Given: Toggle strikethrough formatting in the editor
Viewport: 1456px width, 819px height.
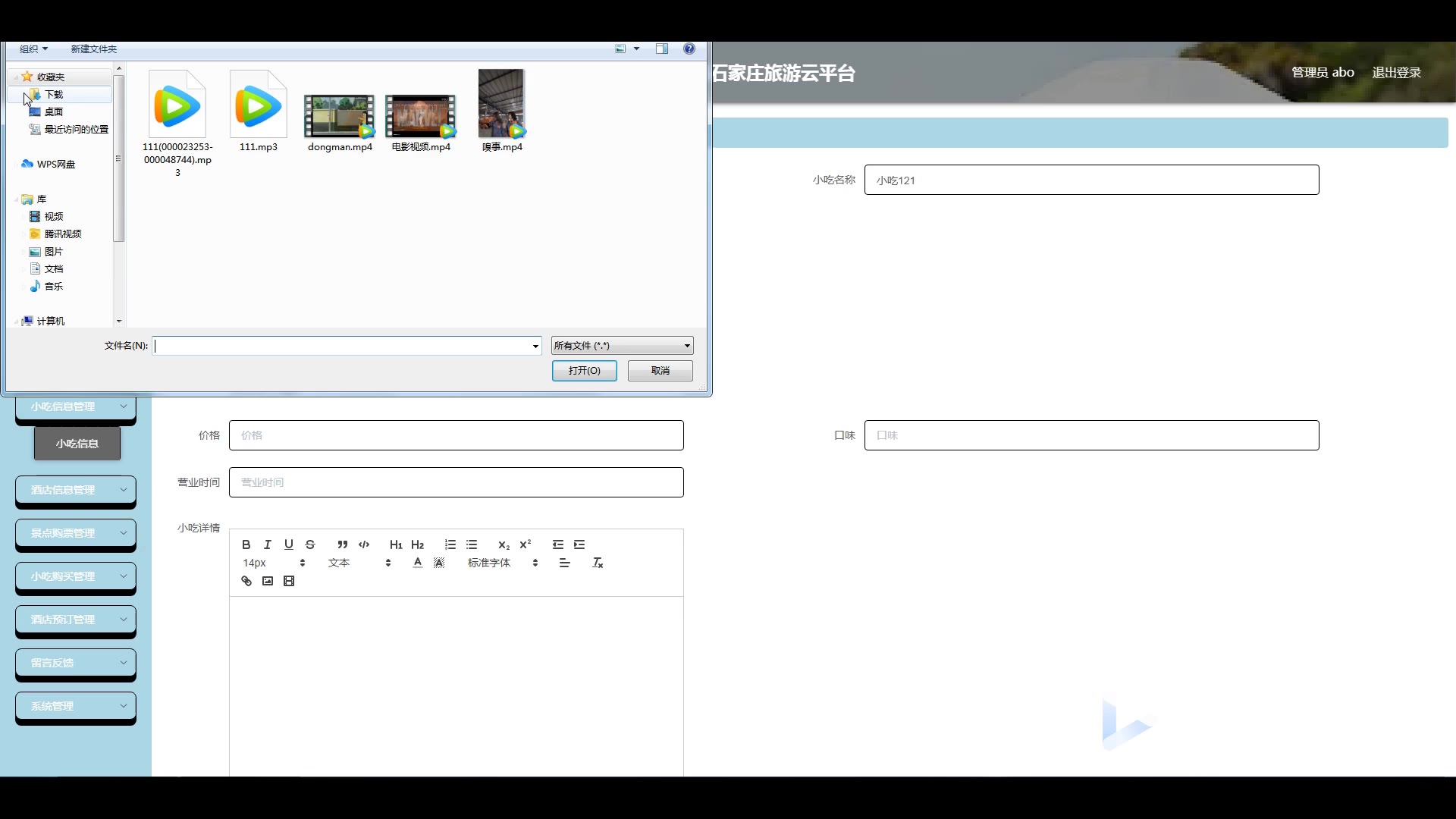Looking at the screenshot, I should pos(310,544).
